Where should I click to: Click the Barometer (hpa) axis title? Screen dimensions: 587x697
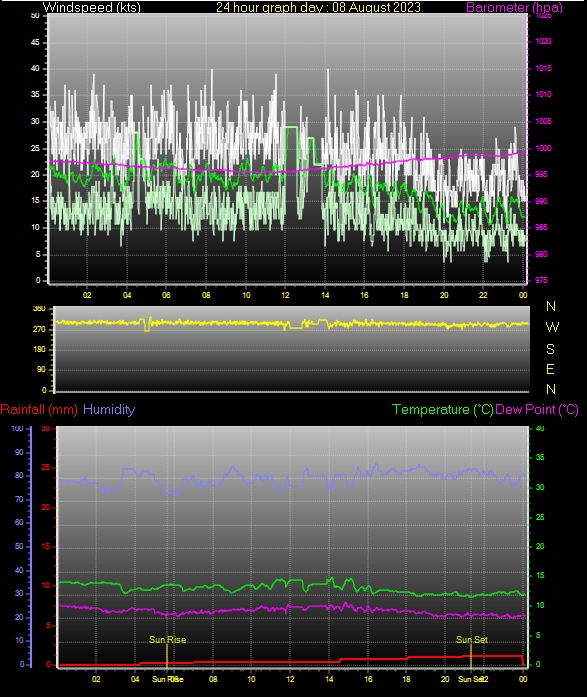tap(514, 7)
